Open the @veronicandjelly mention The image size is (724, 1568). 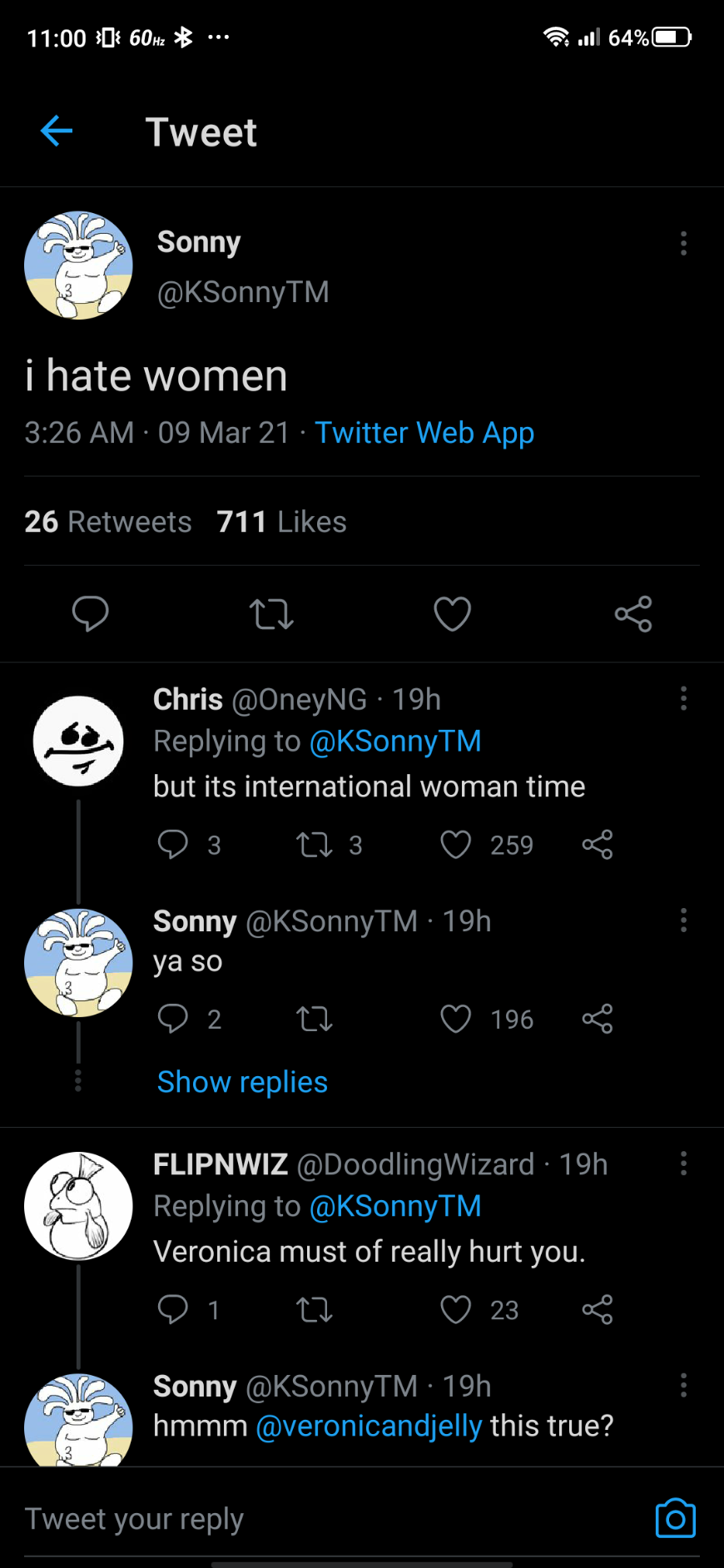pos(369,1426)
